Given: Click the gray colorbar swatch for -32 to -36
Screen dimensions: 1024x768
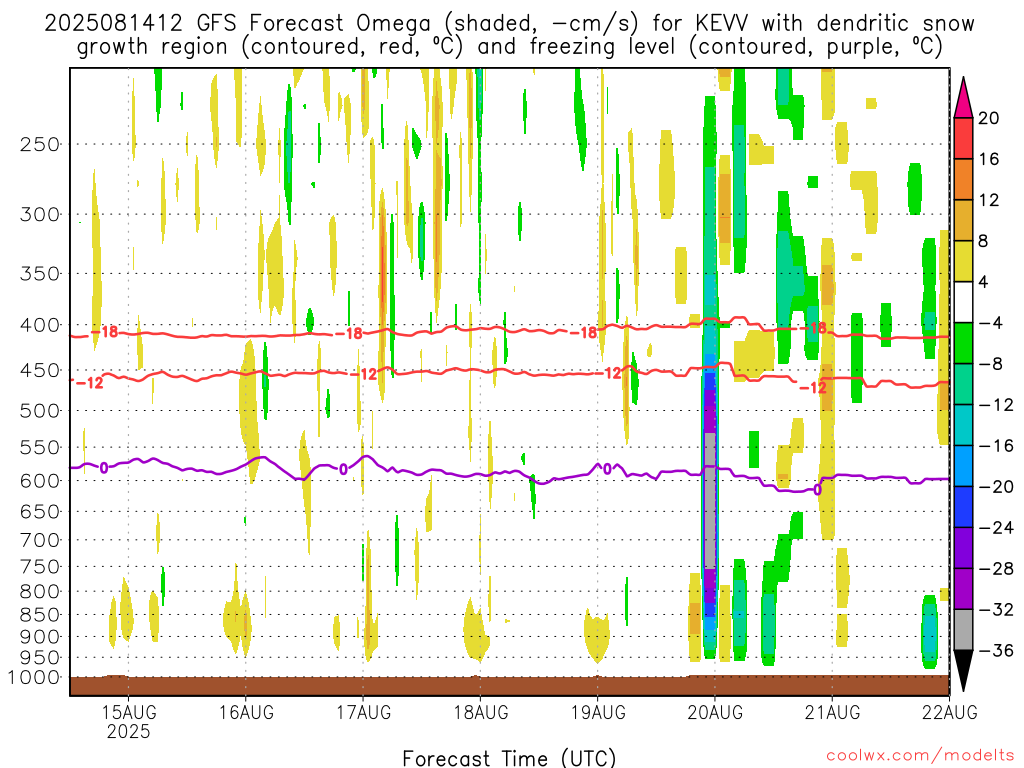Looking at the screenshot, I should 963,630.
